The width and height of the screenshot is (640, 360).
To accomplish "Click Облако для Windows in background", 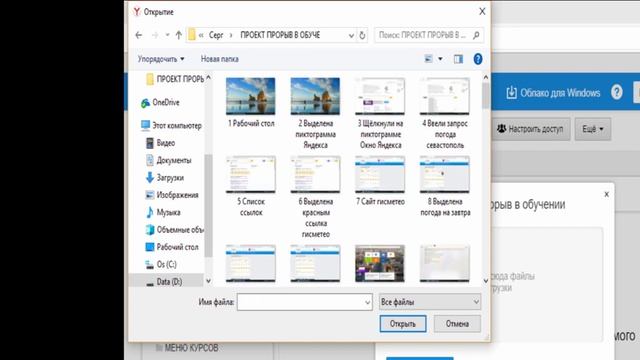I will (553, 93).
